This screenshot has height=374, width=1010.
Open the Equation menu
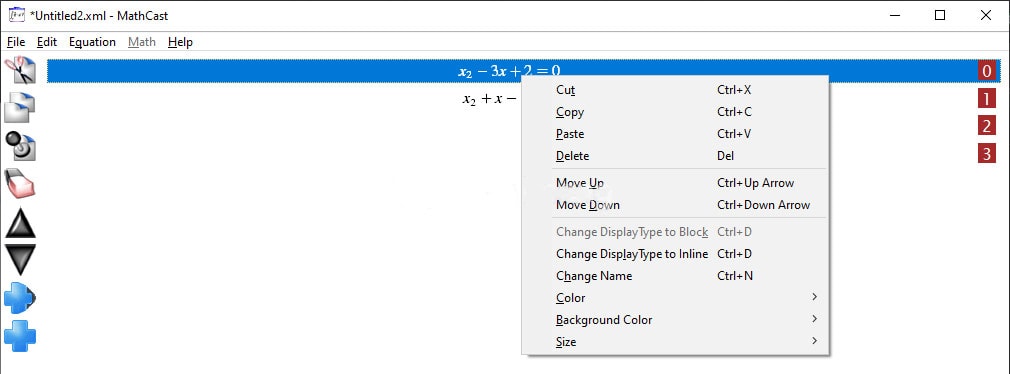point(92,42)
